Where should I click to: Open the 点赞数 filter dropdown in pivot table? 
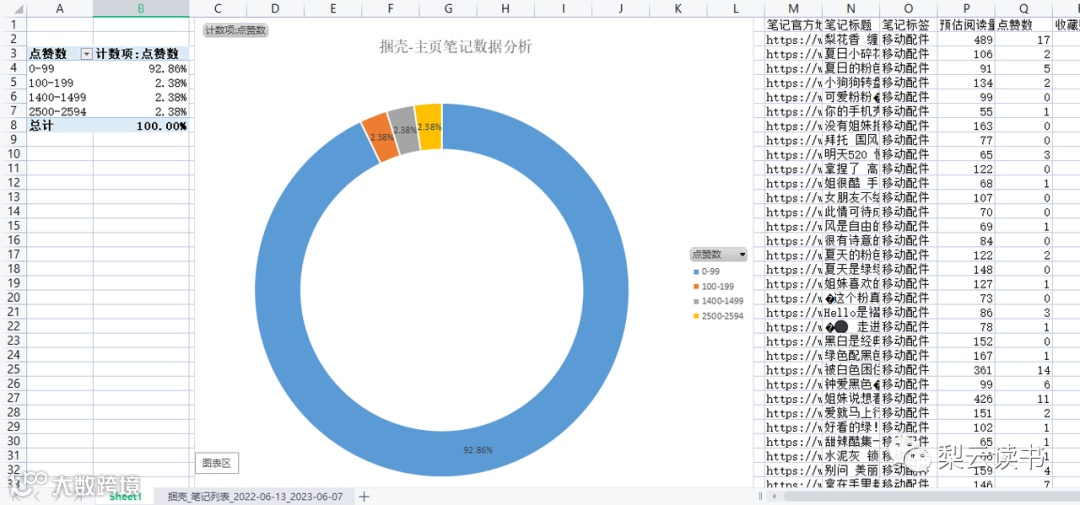point(87,54)
